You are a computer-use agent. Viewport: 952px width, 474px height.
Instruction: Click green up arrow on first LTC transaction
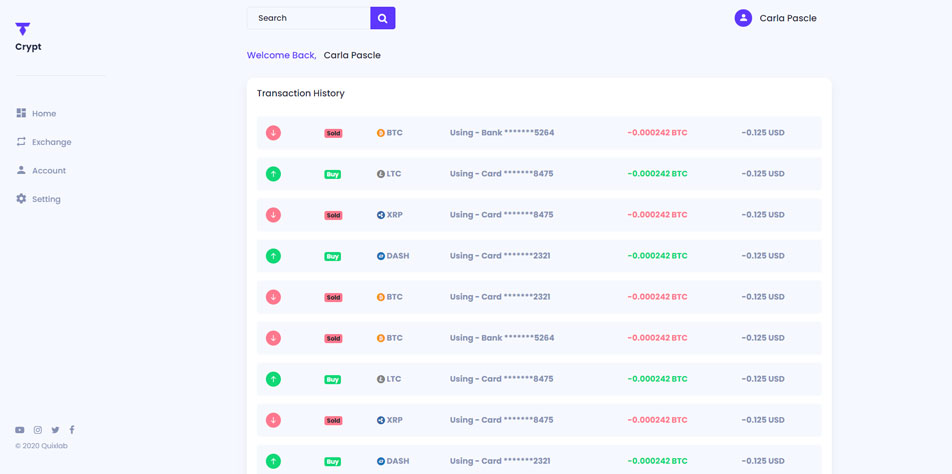[x=273, y=174]
